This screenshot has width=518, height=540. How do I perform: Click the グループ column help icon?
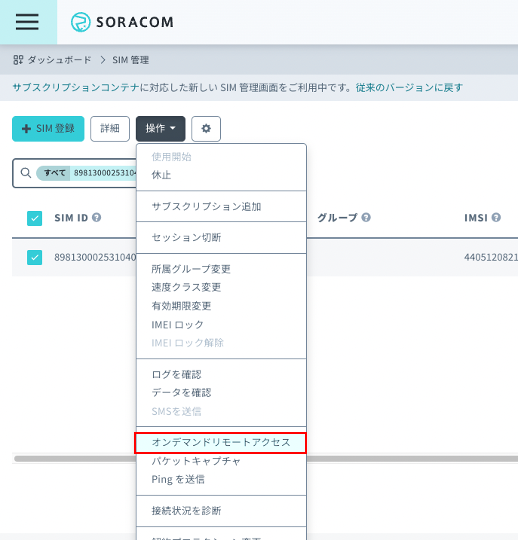366,217
